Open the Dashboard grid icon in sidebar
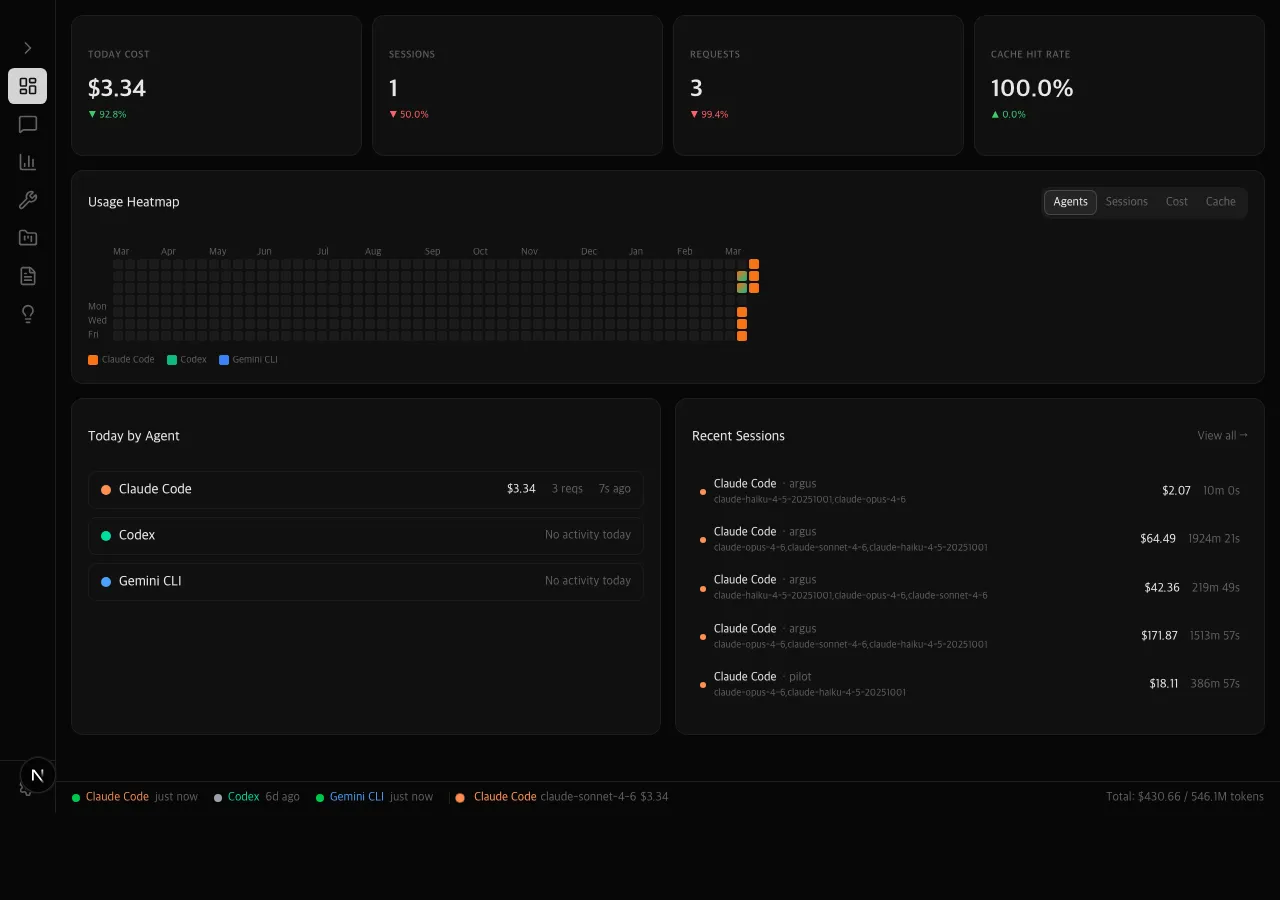The image size is (1280, 900). tap(28, 86)
